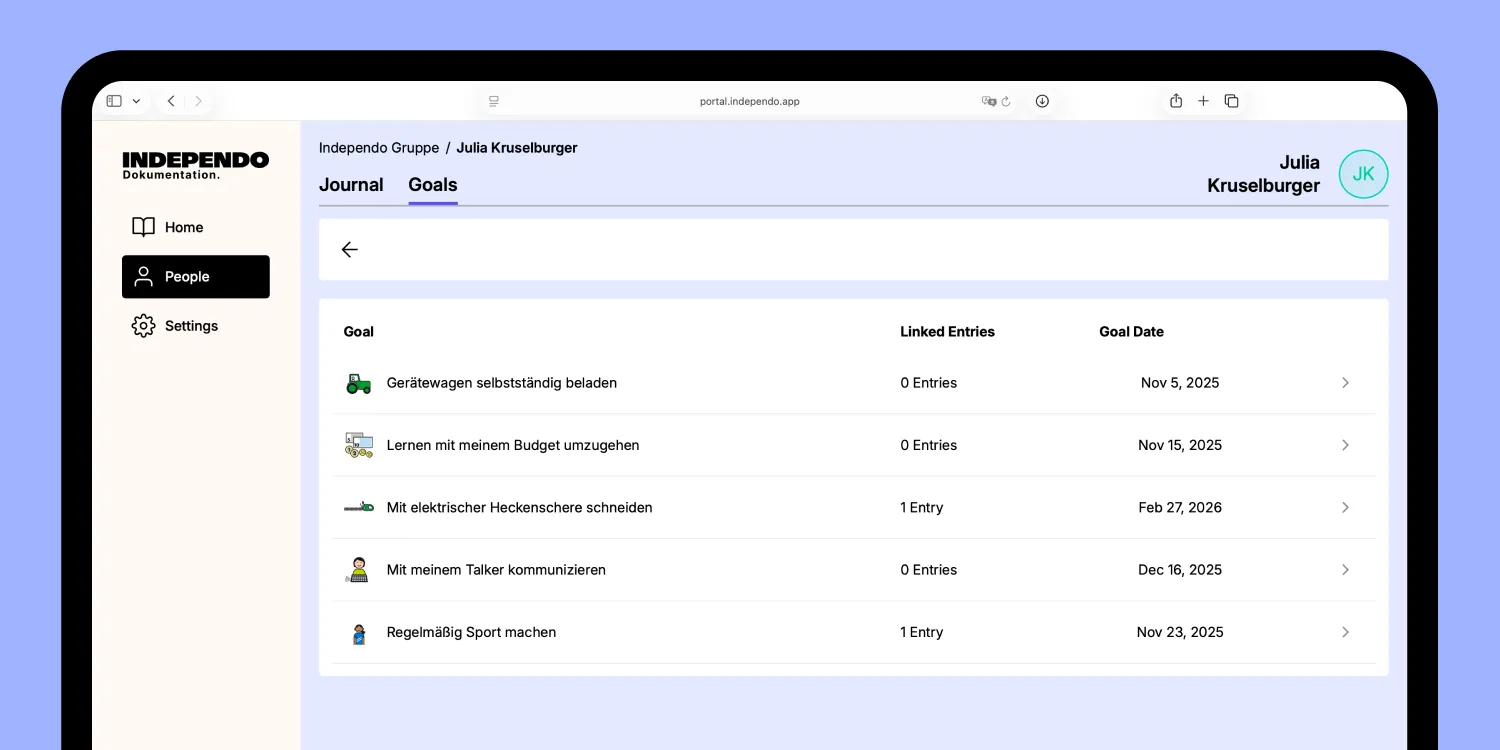The height and width of the screenshot is (750, 1500).
Task: Click the hedge trimmer goal icon
Action: pyautogui.click(x=358, y=508)
